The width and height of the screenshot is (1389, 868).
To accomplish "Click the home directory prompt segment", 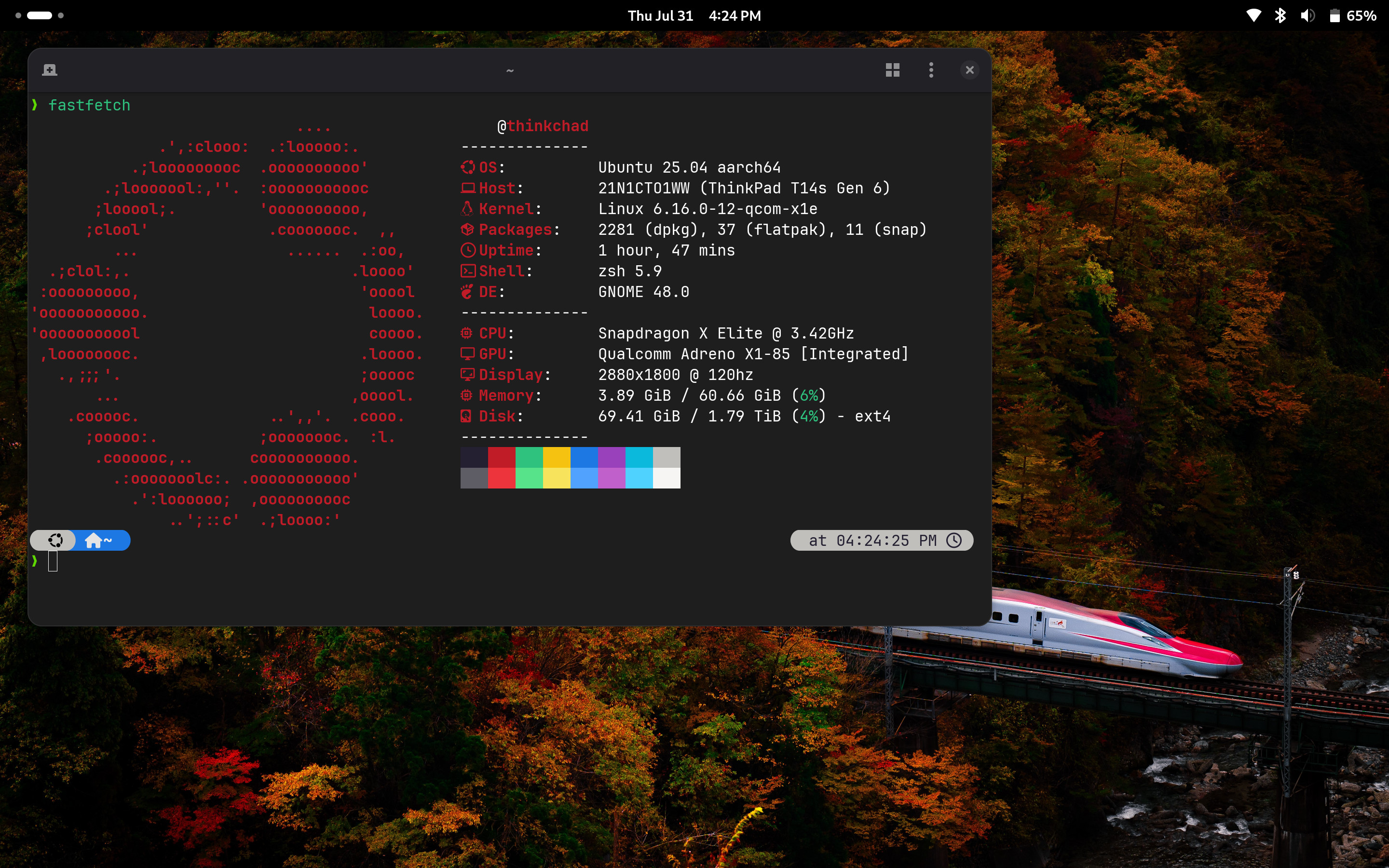I will click(99, 540).
